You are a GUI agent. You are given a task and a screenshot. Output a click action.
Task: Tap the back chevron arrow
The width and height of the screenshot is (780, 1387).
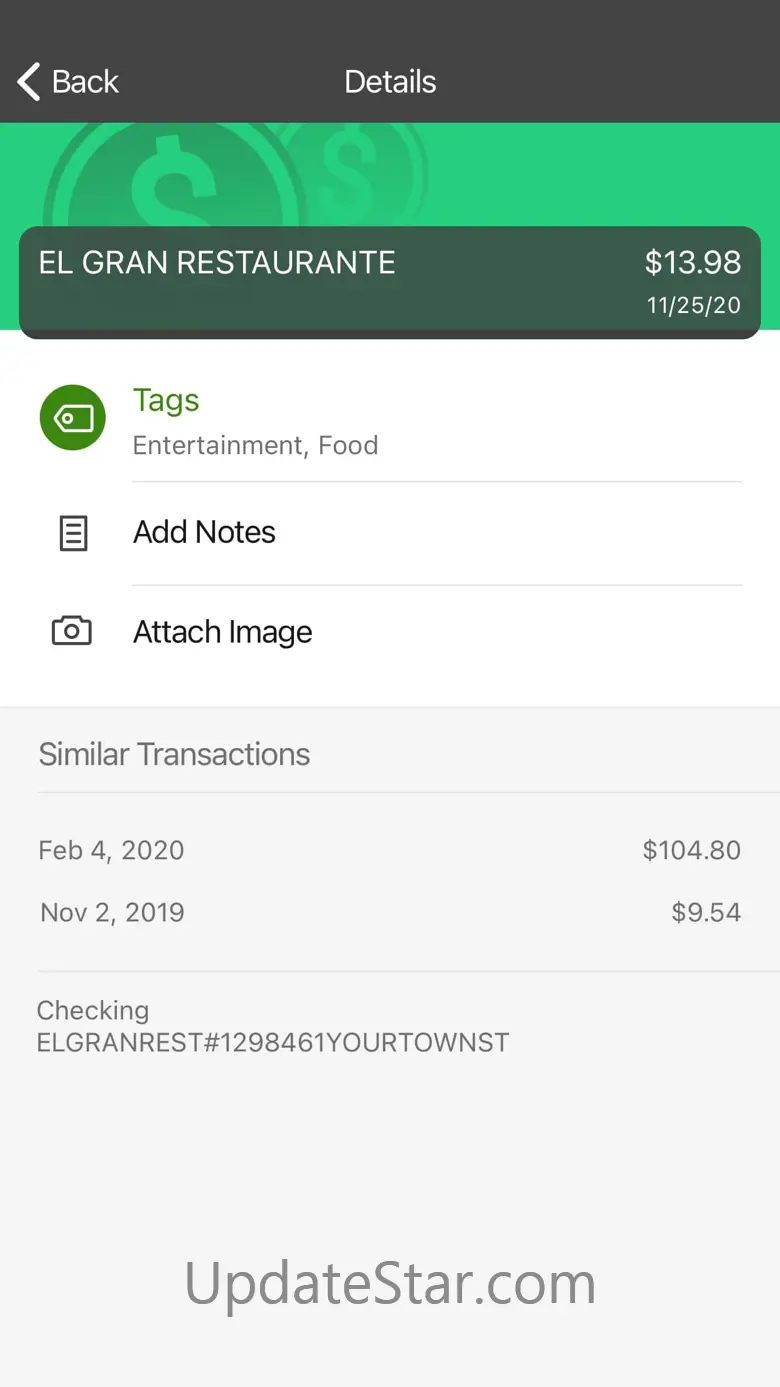[x=29, y=82]
